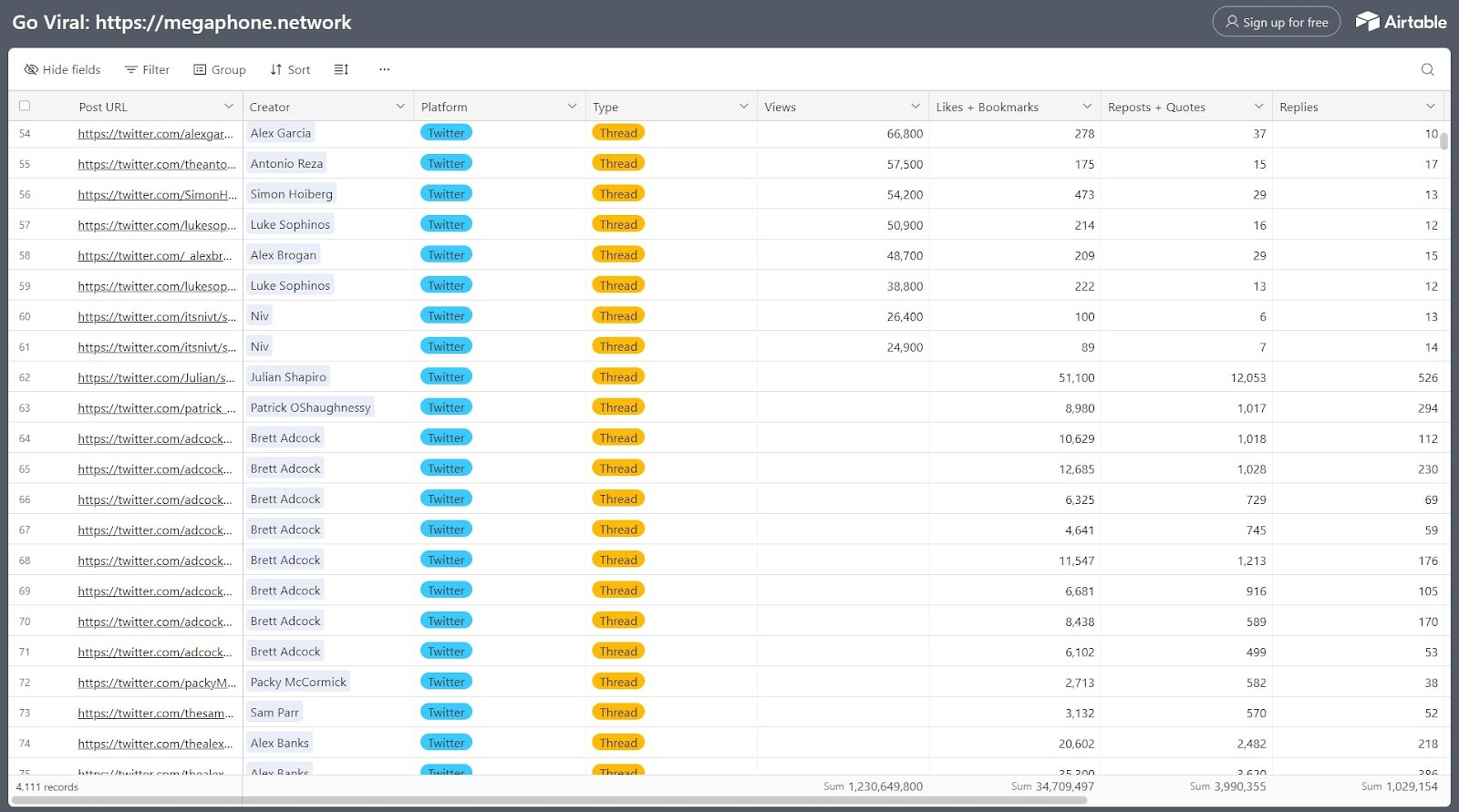
Task: Select creator cell Patrick OShaughnessy
Action: (310, 407)
